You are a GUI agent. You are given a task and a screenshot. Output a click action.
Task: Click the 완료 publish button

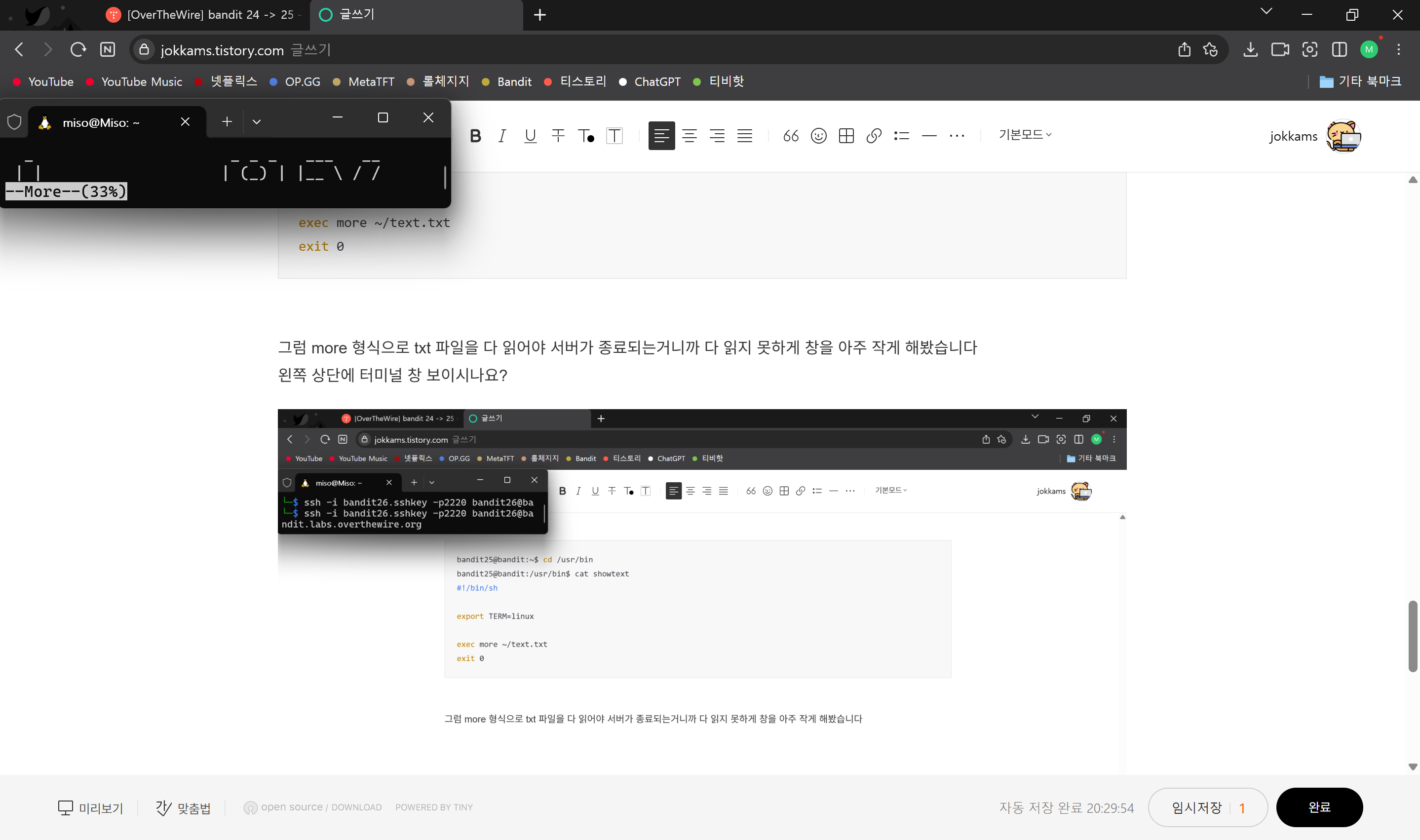pyautogui.click(x=1319, y=807)
